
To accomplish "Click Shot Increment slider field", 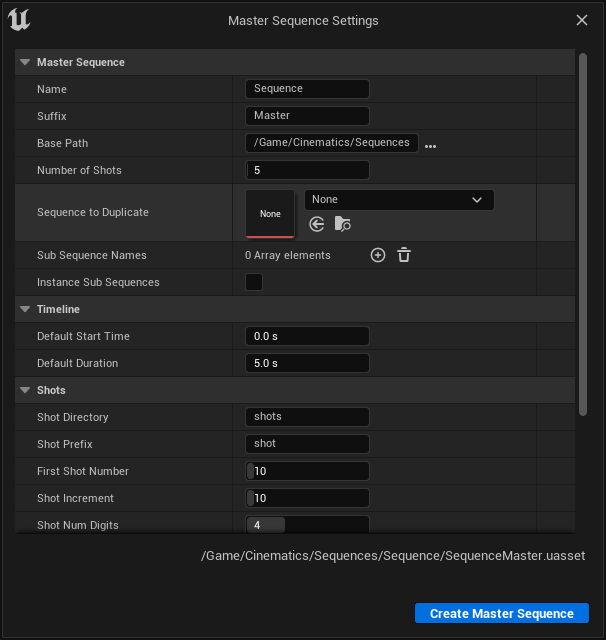I will click(307, 498).
